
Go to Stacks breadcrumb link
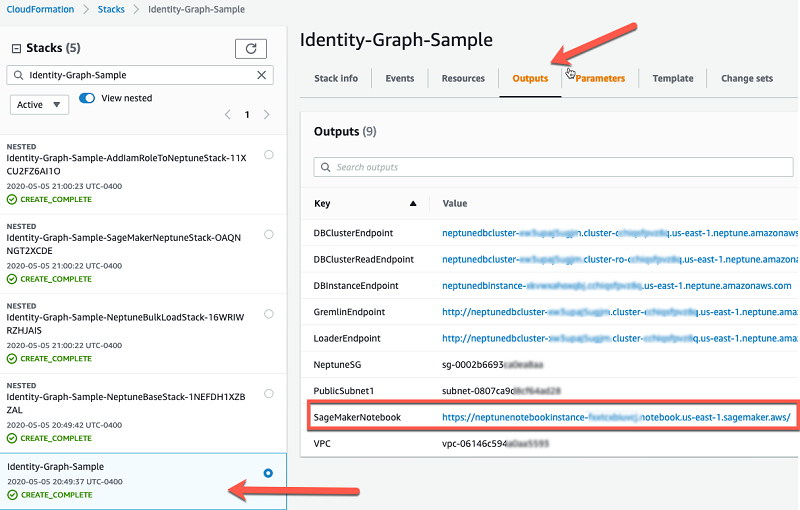[x=111, y=9]
